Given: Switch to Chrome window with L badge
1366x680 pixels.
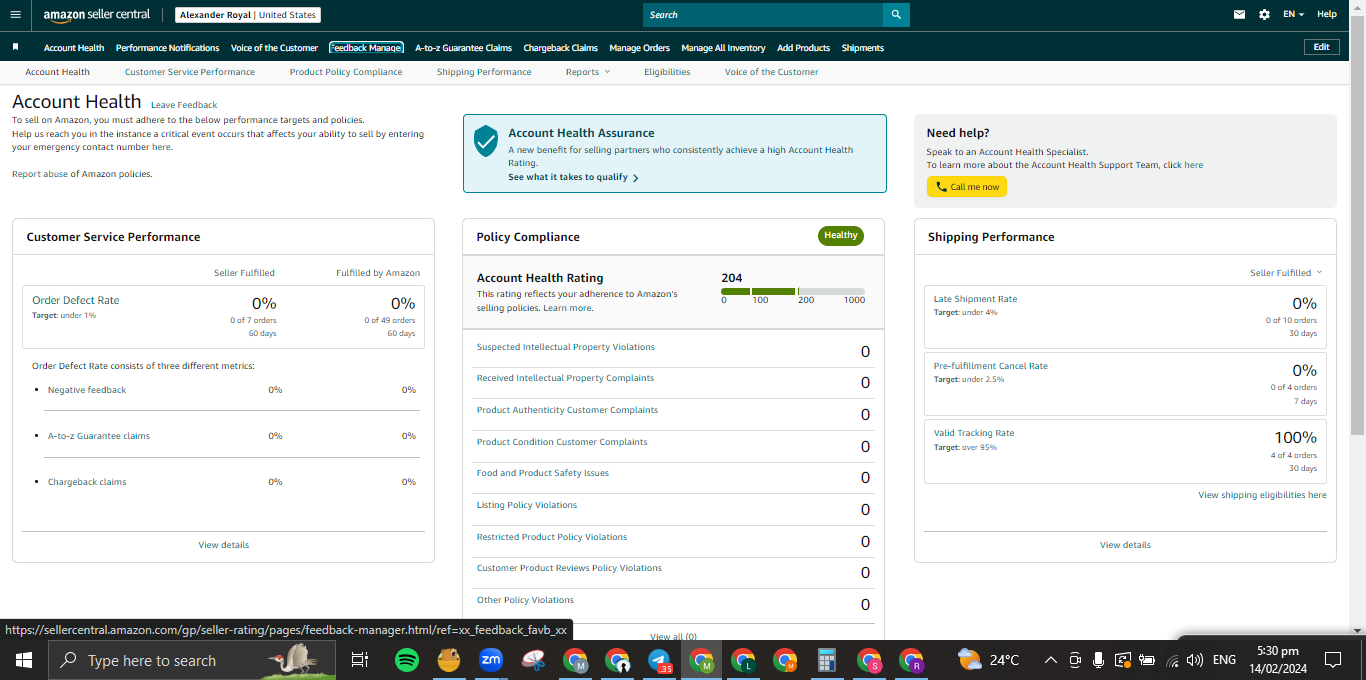Looking at the screenshot, I should (x=743, y=660).
